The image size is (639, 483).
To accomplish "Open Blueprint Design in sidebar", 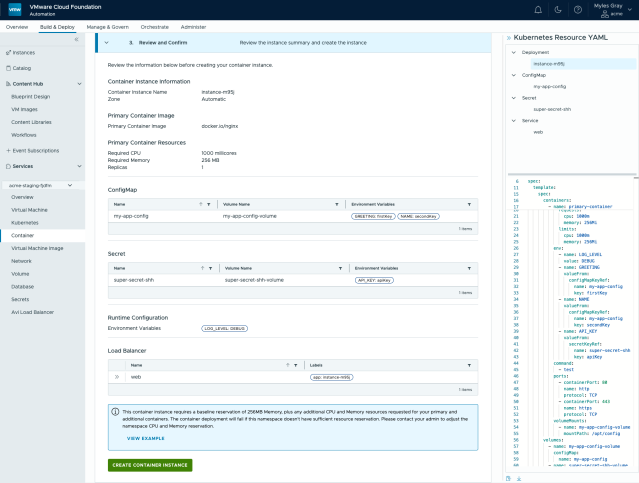I will click(x=31, y=97).
